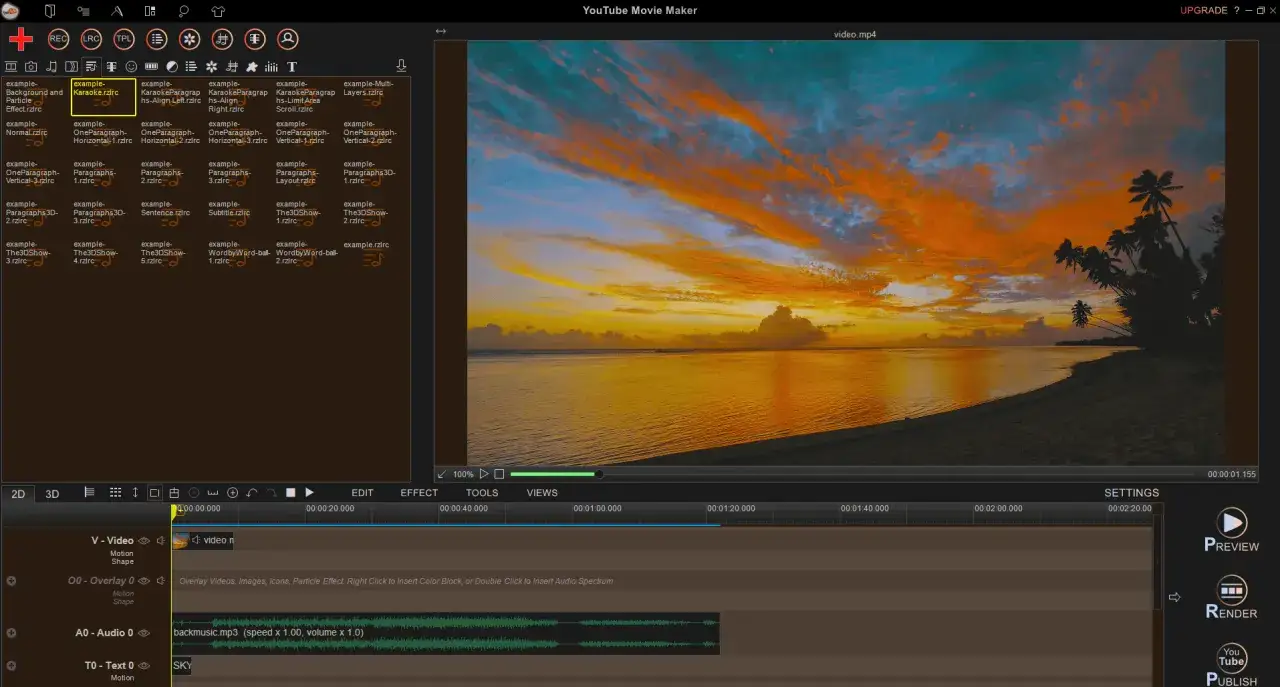This screenshot has height=687, width=1280.
Task: Open the TPL template tool
Action: click(x=124, y=39)
